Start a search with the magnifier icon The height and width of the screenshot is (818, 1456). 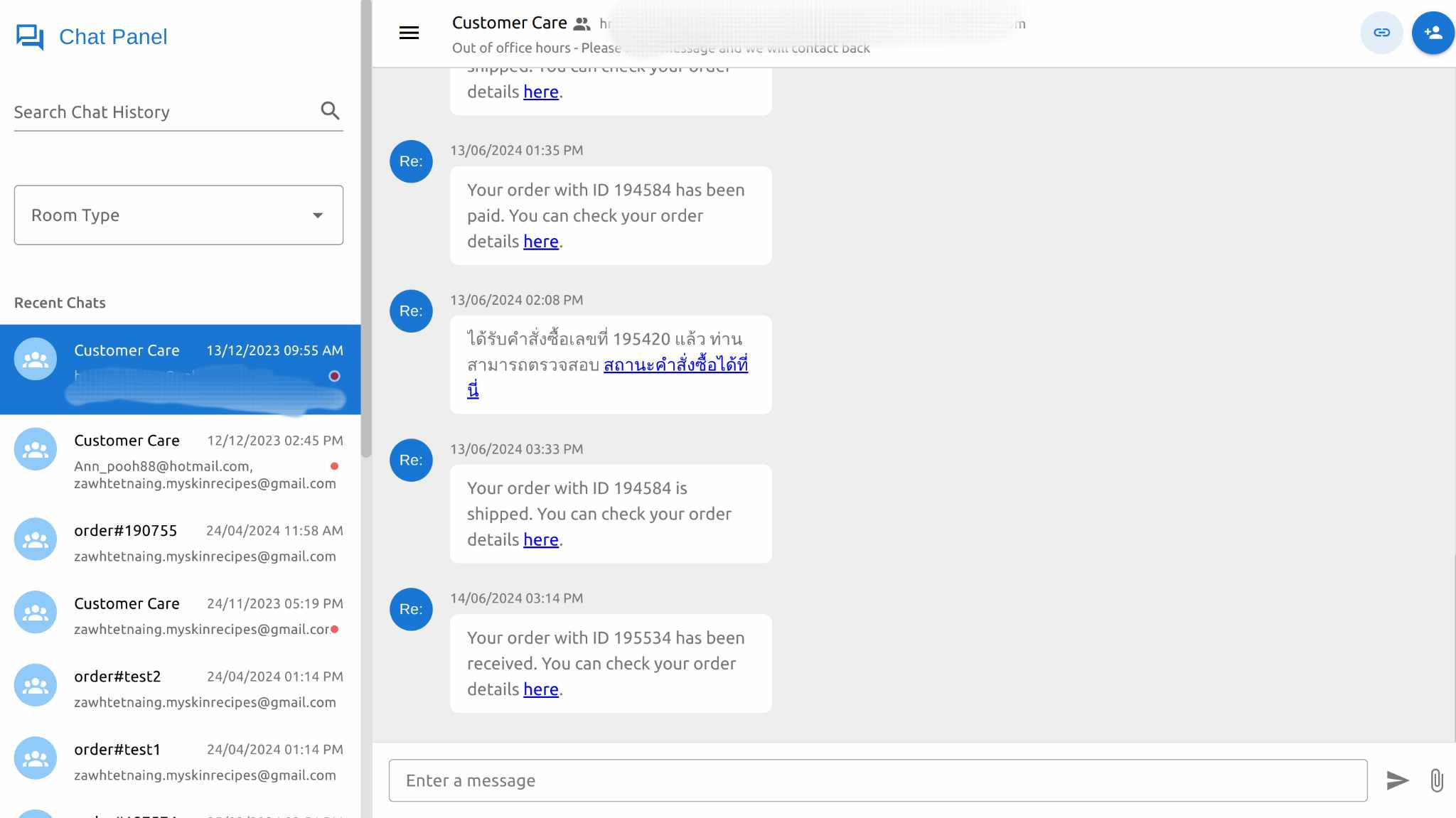pyautogui.click(x=330, y=111)
